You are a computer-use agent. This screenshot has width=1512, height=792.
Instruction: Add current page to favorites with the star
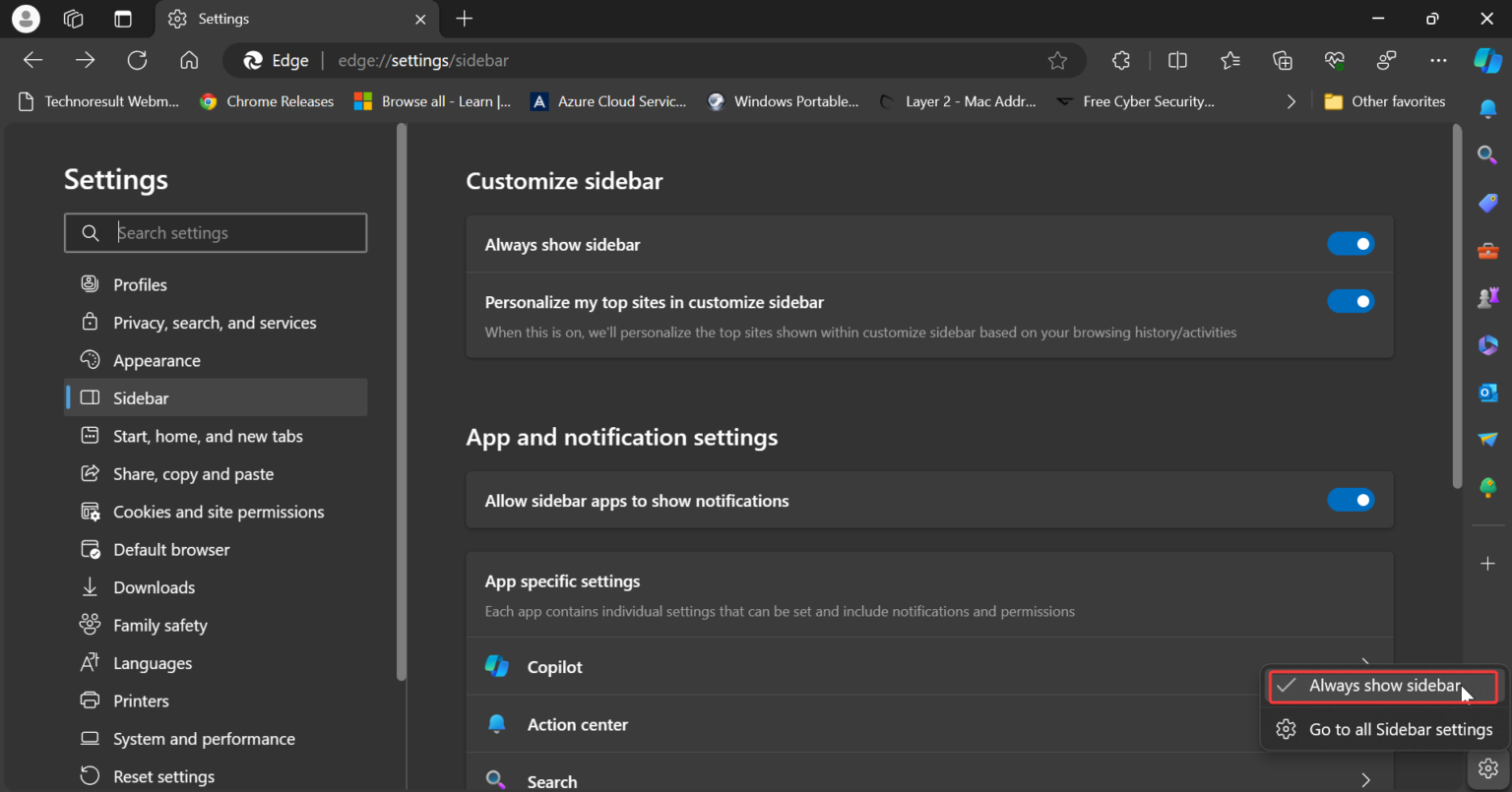pos(1057,60)
